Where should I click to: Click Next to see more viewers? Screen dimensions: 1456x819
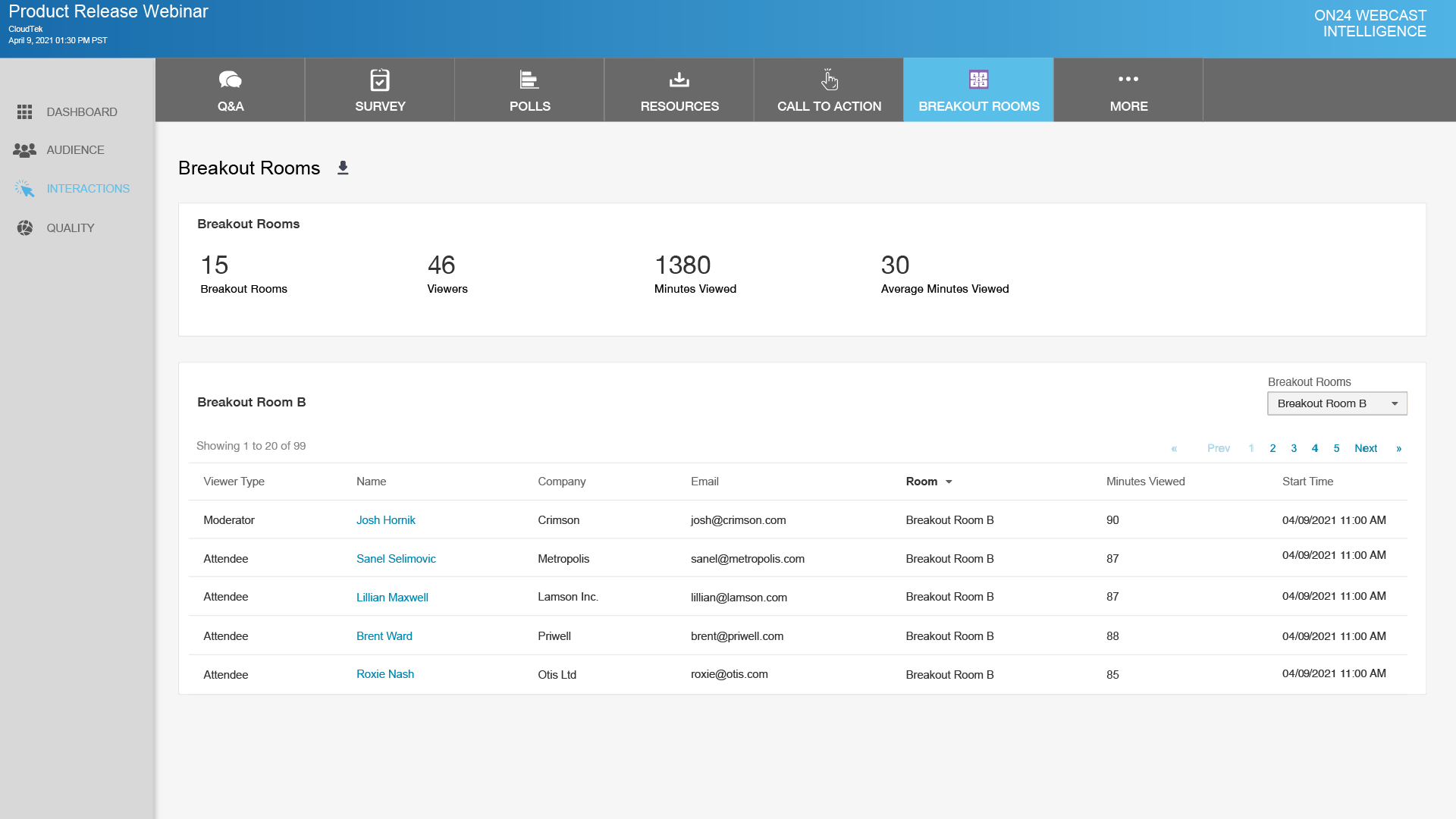[1366, 448]
